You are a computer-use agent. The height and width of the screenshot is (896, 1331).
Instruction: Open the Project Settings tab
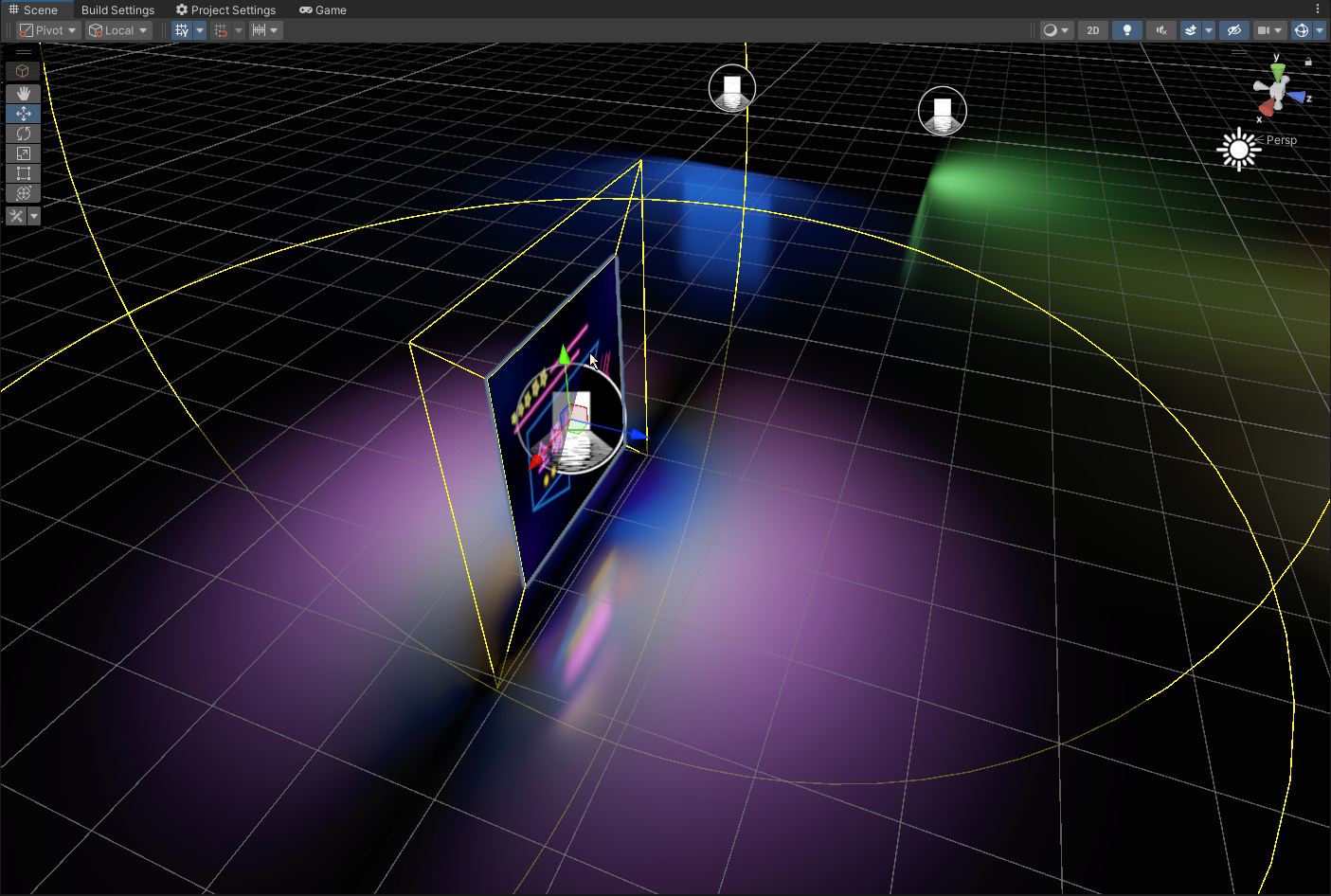pyautogui.click(x=225, y=9)
